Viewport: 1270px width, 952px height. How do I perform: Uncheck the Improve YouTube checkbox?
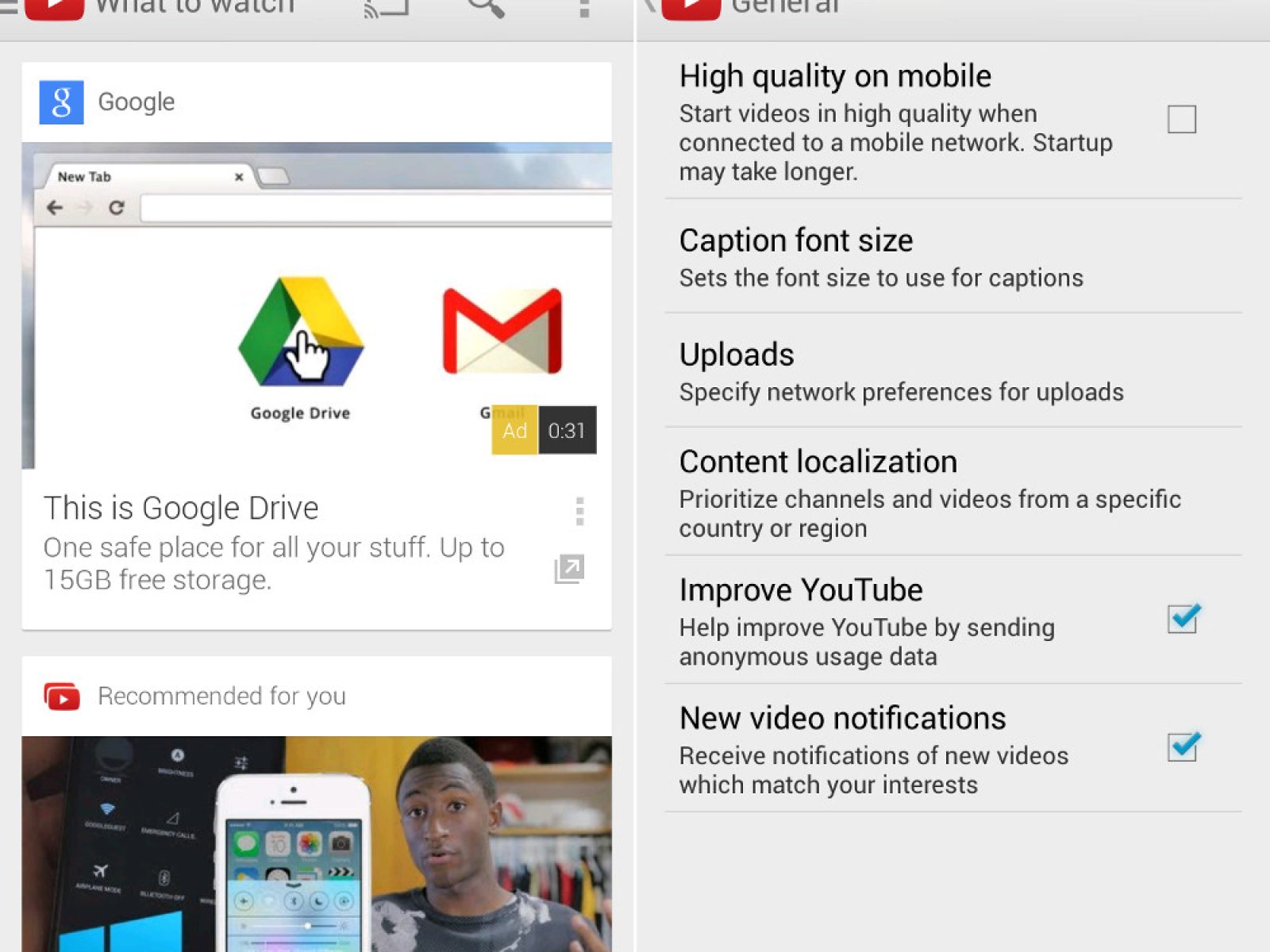click(1183, 618)
